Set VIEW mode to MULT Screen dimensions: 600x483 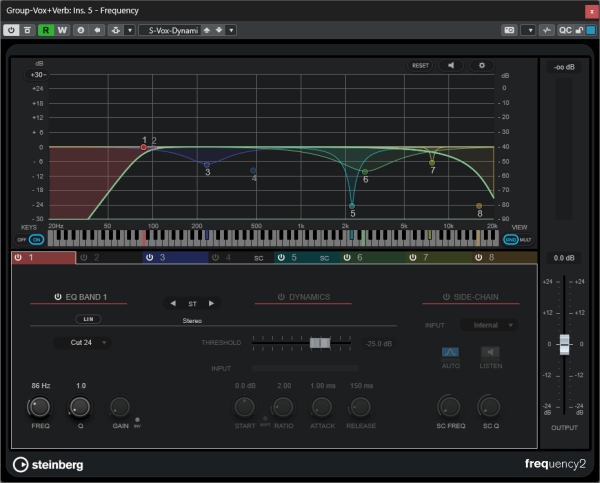coord(525,240)
